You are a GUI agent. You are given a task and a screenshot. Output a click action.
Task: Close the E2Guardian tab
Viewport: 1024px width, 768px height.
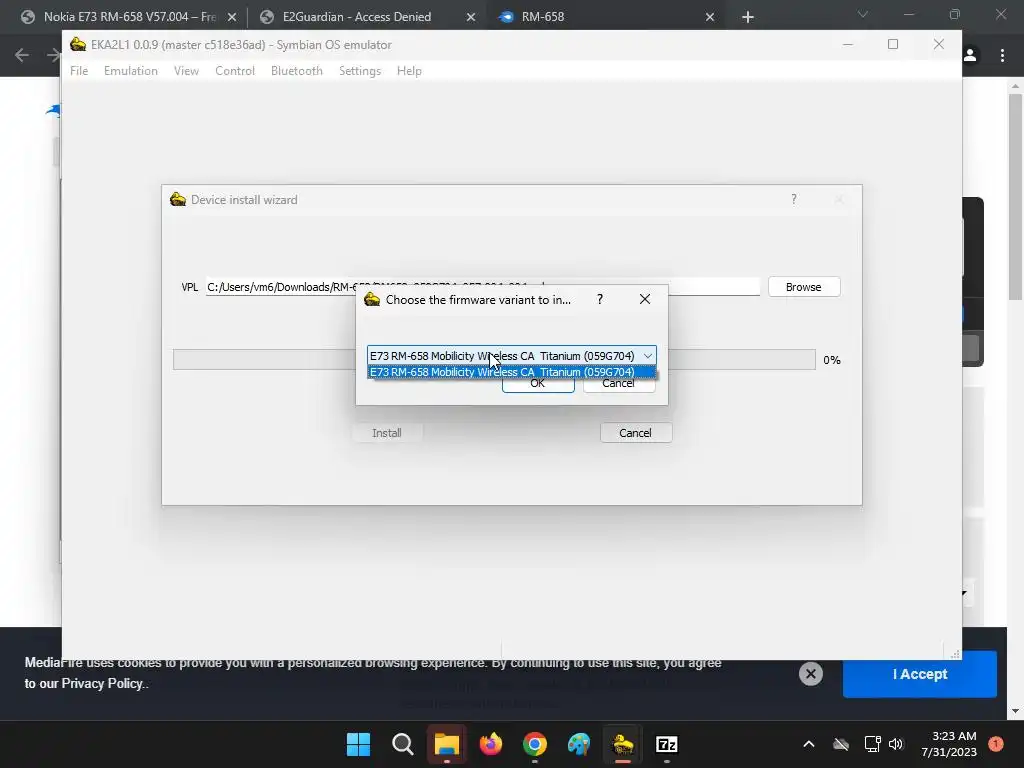point(471,17)
